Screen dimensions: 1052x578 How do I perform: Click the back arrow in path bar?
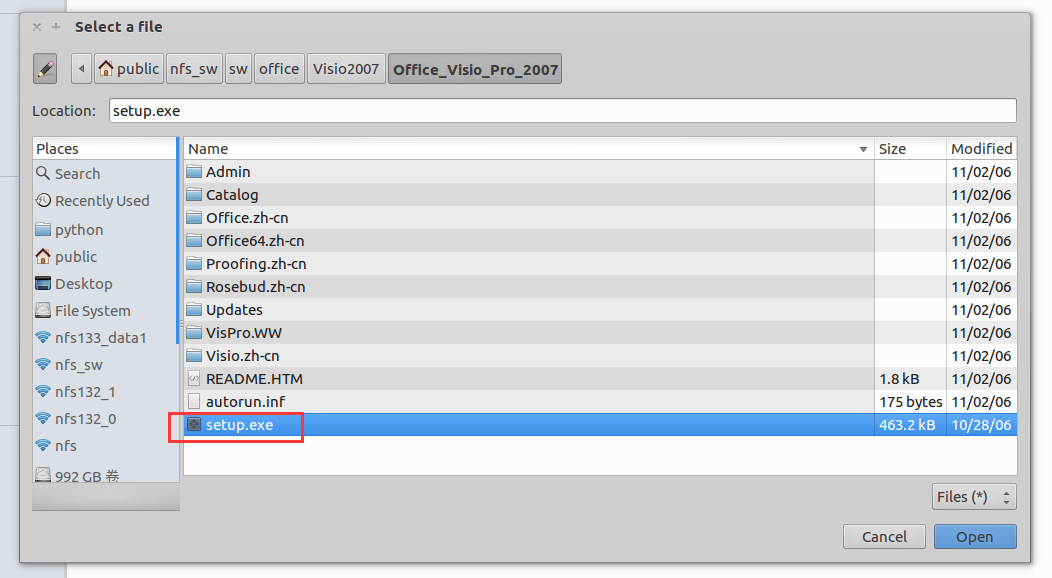click(x=81, y=68)
